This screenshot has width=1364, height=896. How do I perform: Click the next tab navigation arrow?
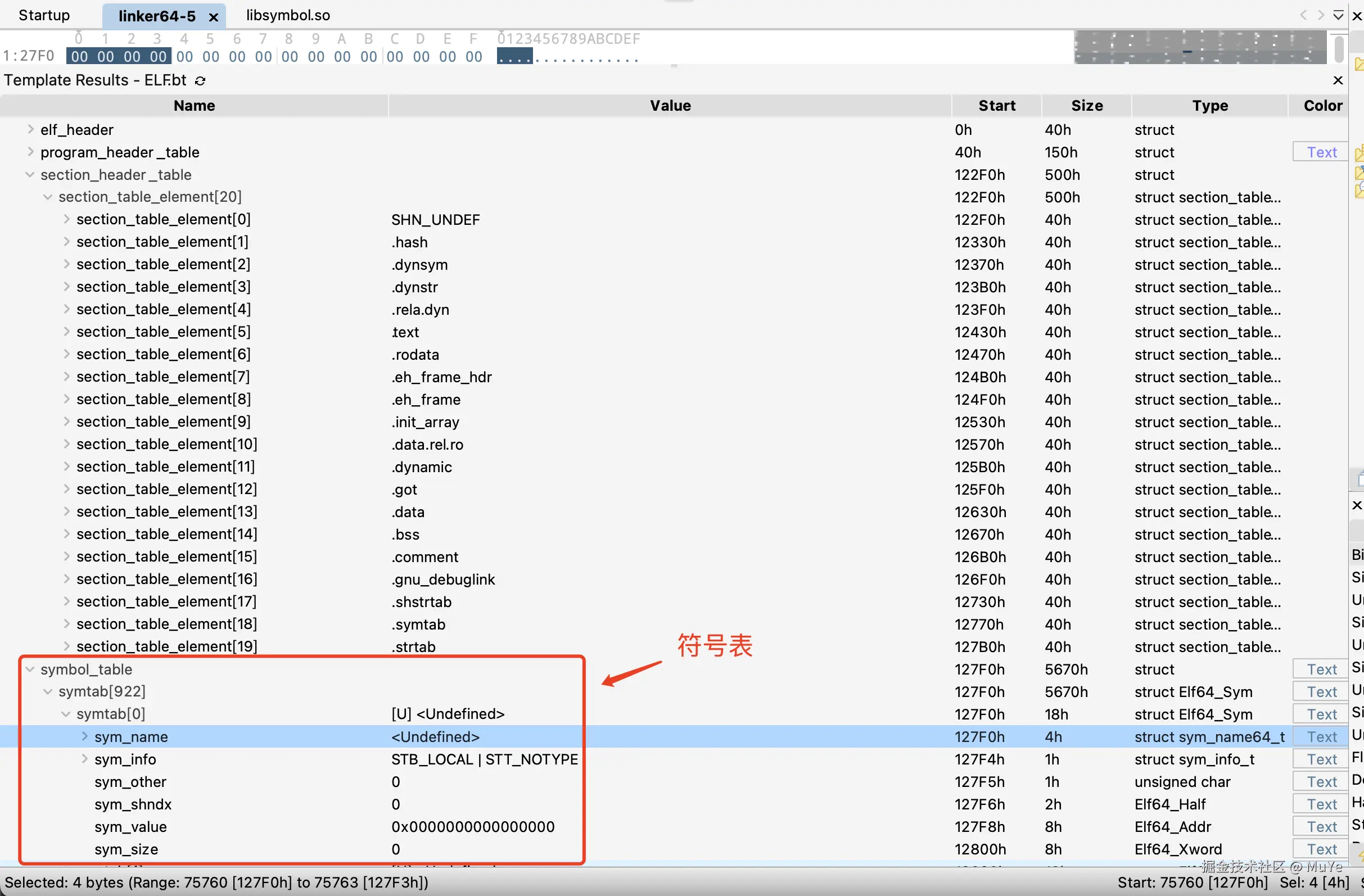(x=1322, y=16)
